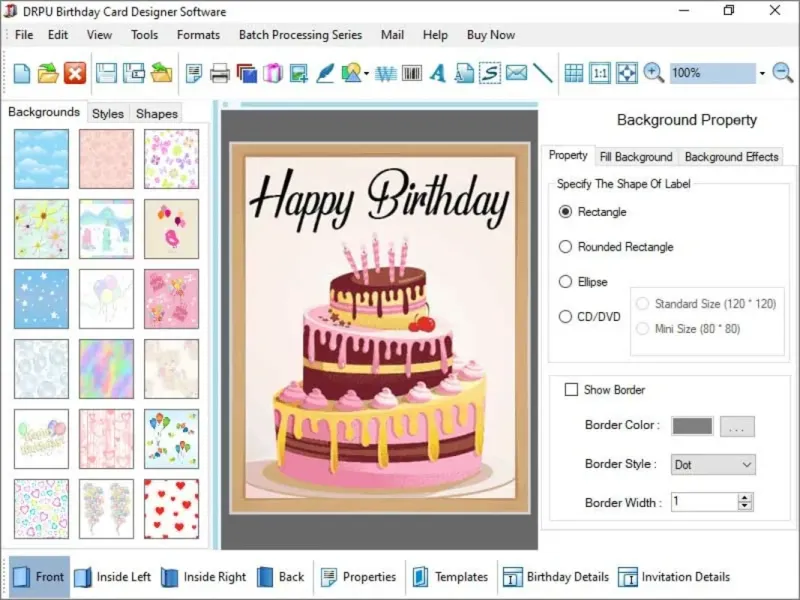Screen dimensions: 800x600
Task: Toggle the grid view icon
Action: (x=573, y=73)
